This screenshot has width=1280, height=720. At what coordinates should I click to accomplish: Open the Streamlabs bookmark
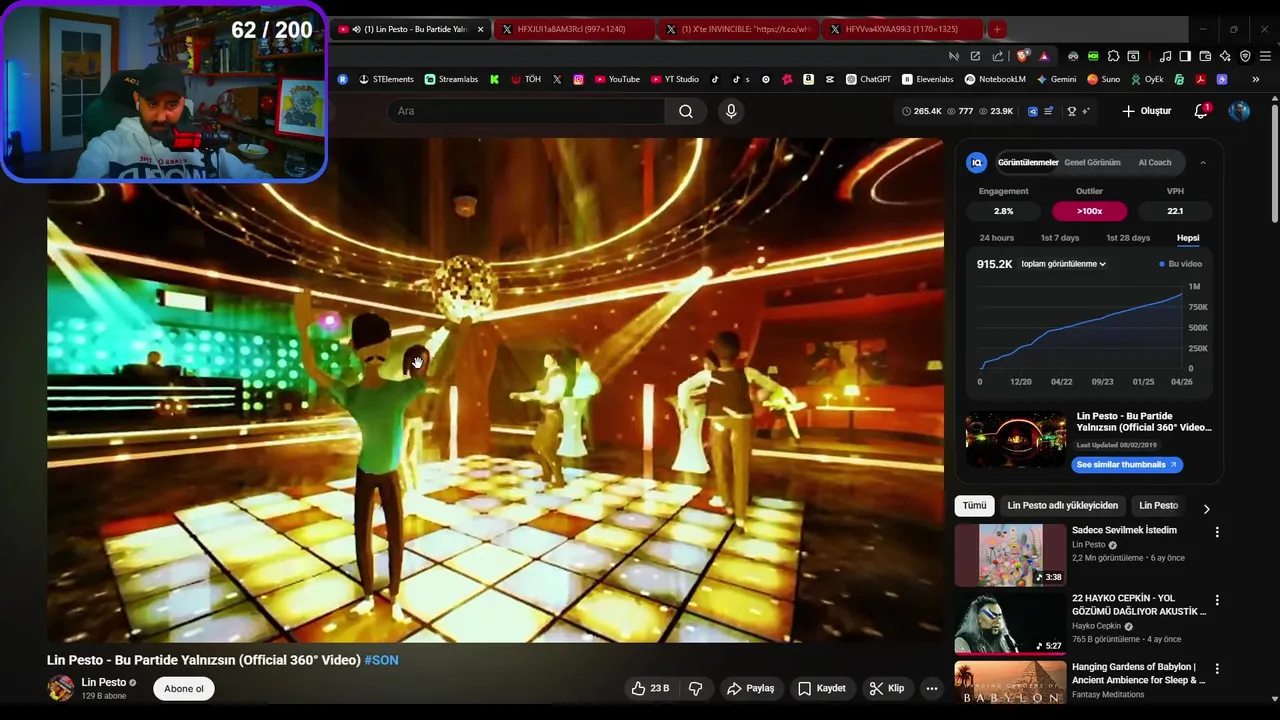[451, 79]
